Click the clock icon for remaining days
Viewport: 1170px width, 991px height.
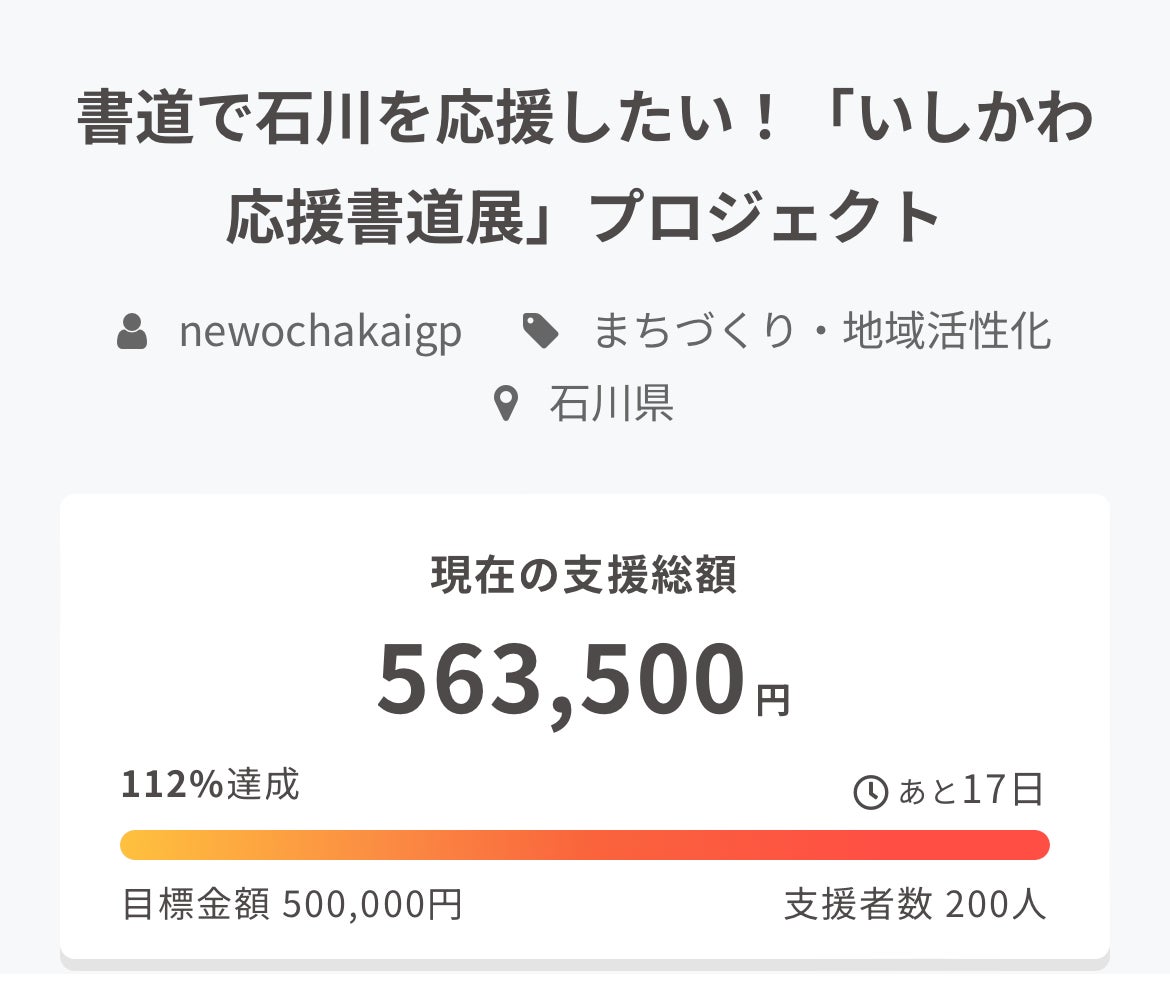pyautogui.click(x=870, y=792)
